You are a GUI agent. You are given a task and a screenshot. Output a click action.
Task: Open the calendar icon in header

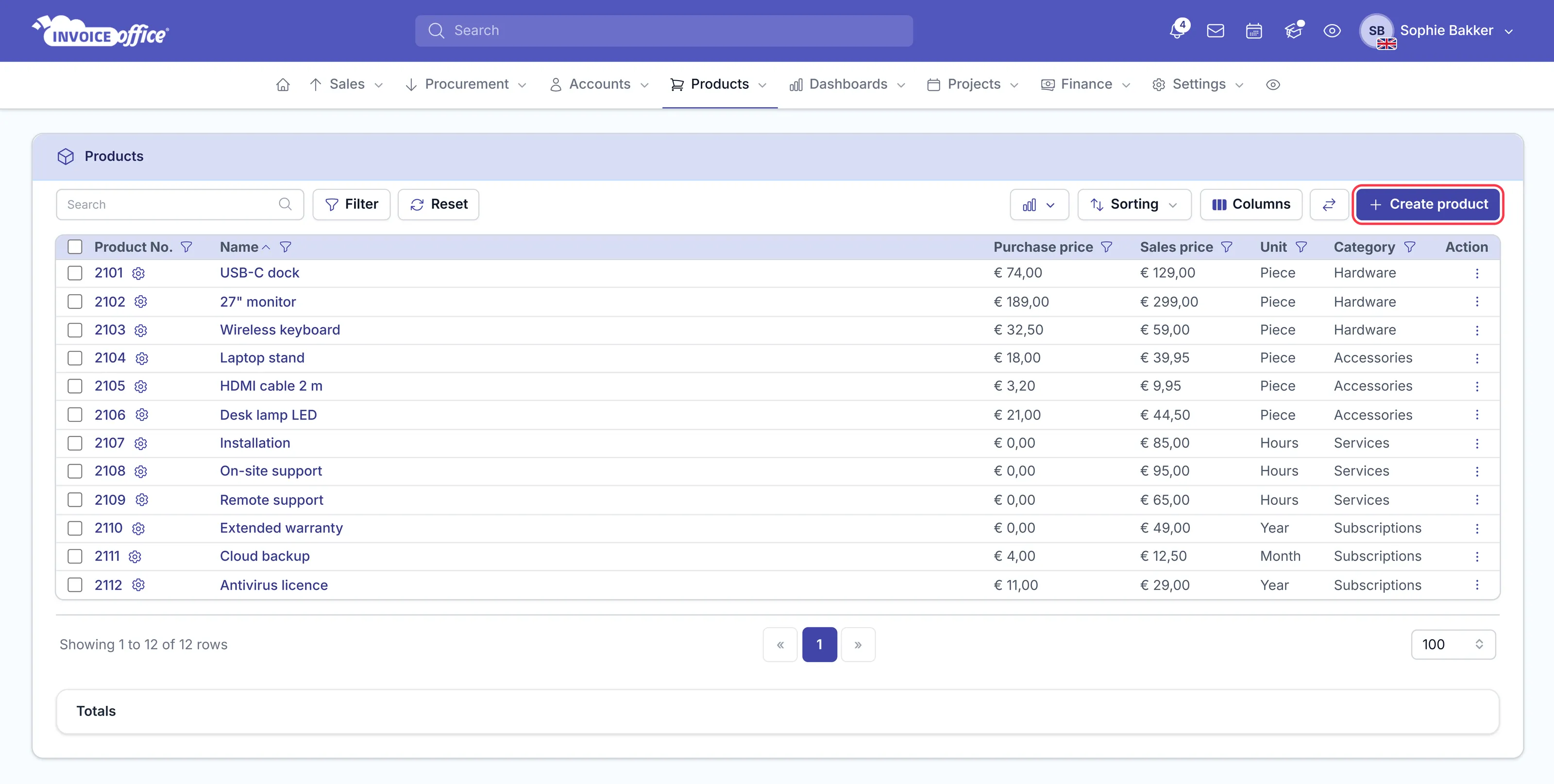click(1254, 31)
